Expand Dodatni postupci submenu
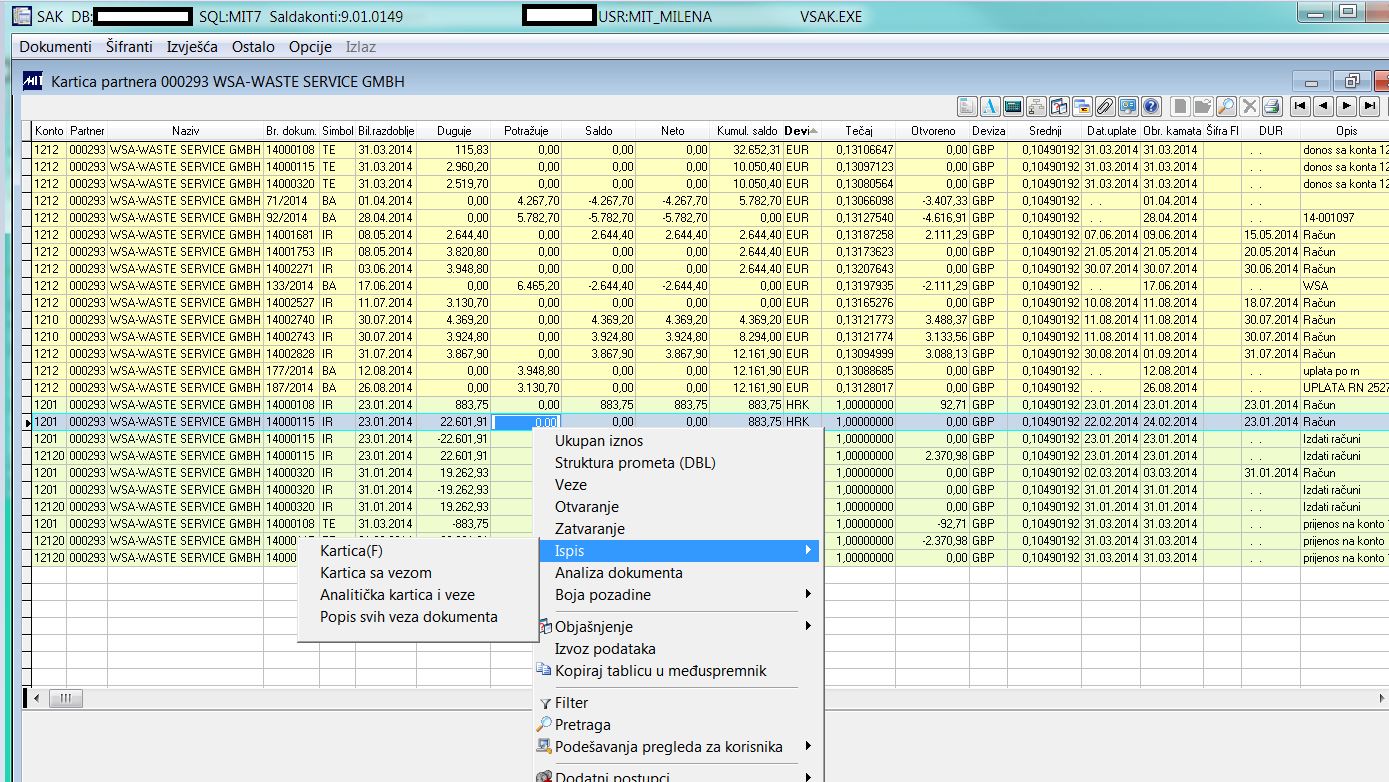 807,777
